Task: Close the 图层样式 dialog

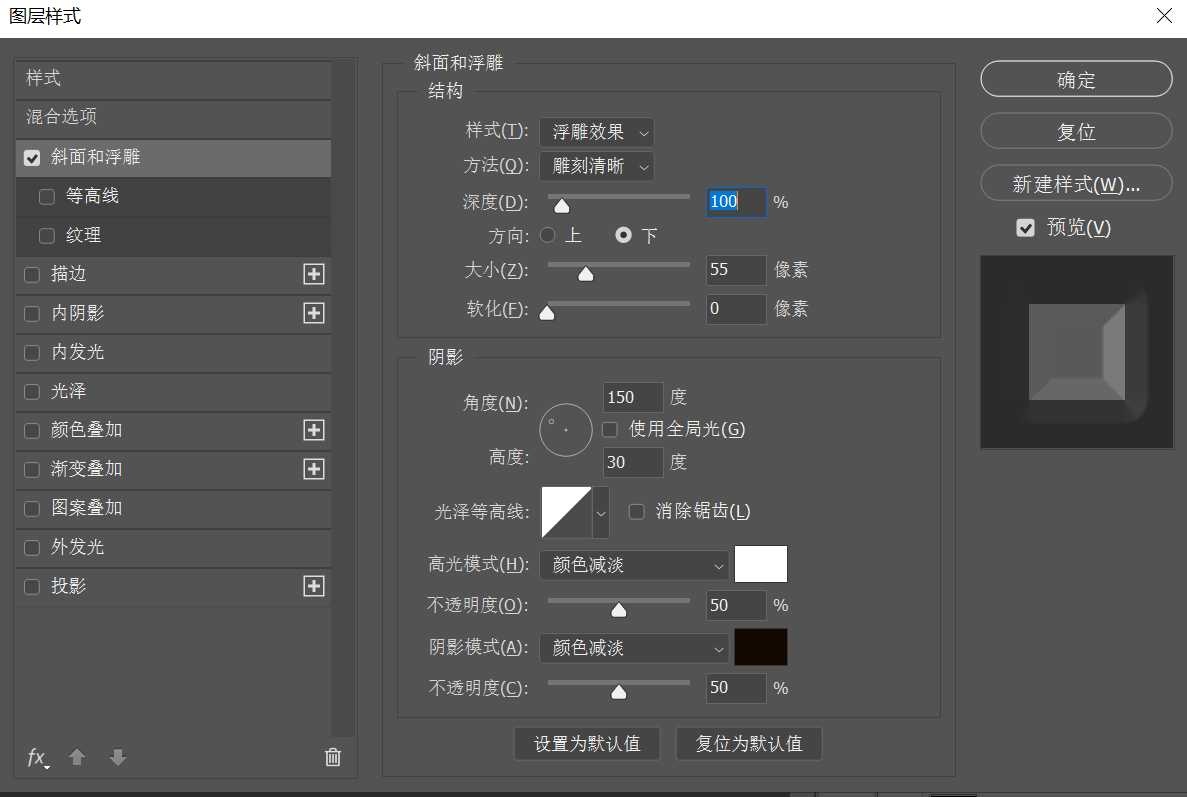Action: click(x=1164, y=16)
